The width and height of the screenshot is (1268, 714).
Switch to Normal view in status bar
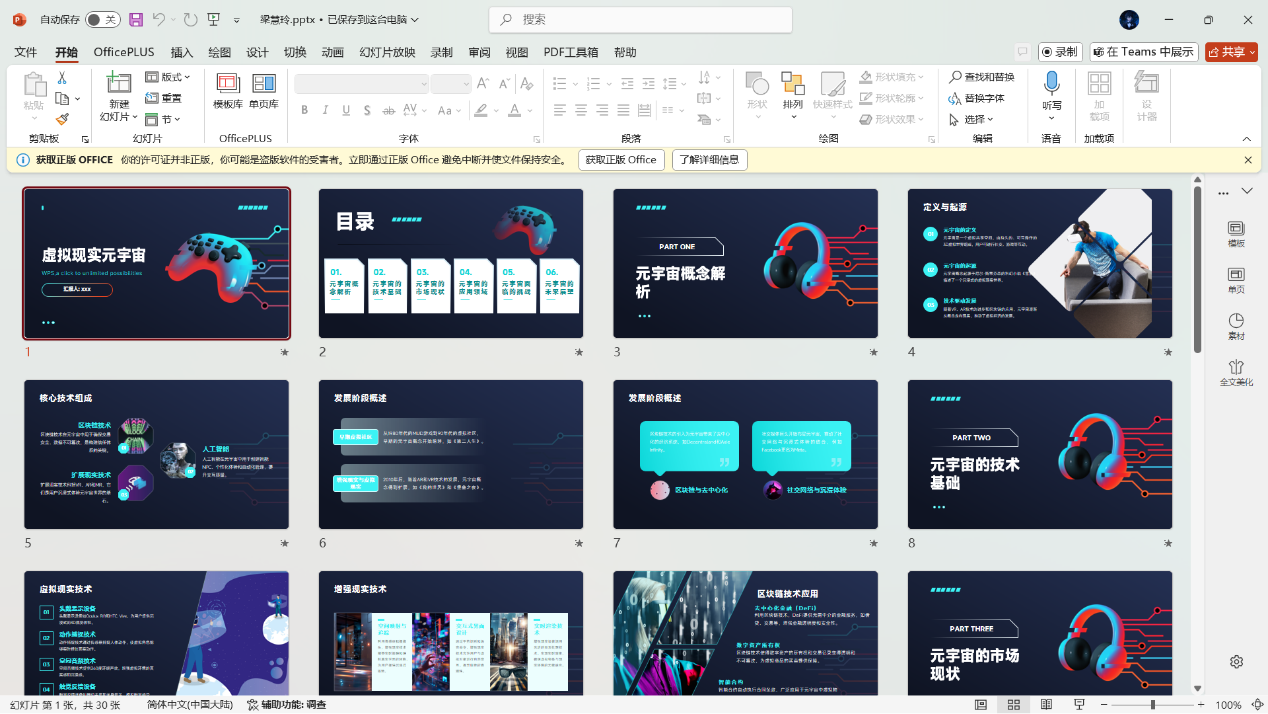(981, 705)
